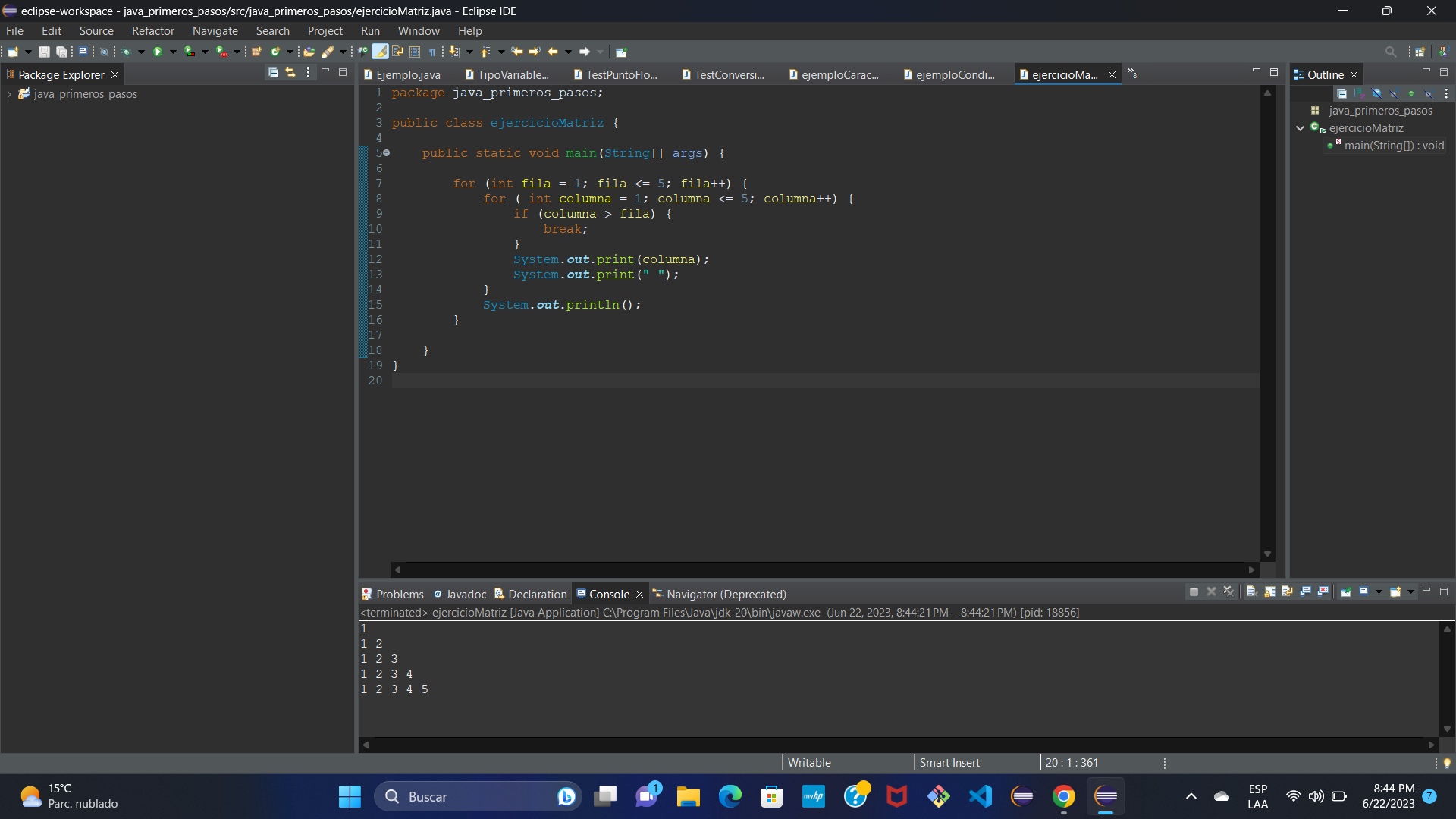1456x819 pixels.
Task: Click the New Java Package toolbar icon
Action: pyautogui.click(x=257, y=52)
